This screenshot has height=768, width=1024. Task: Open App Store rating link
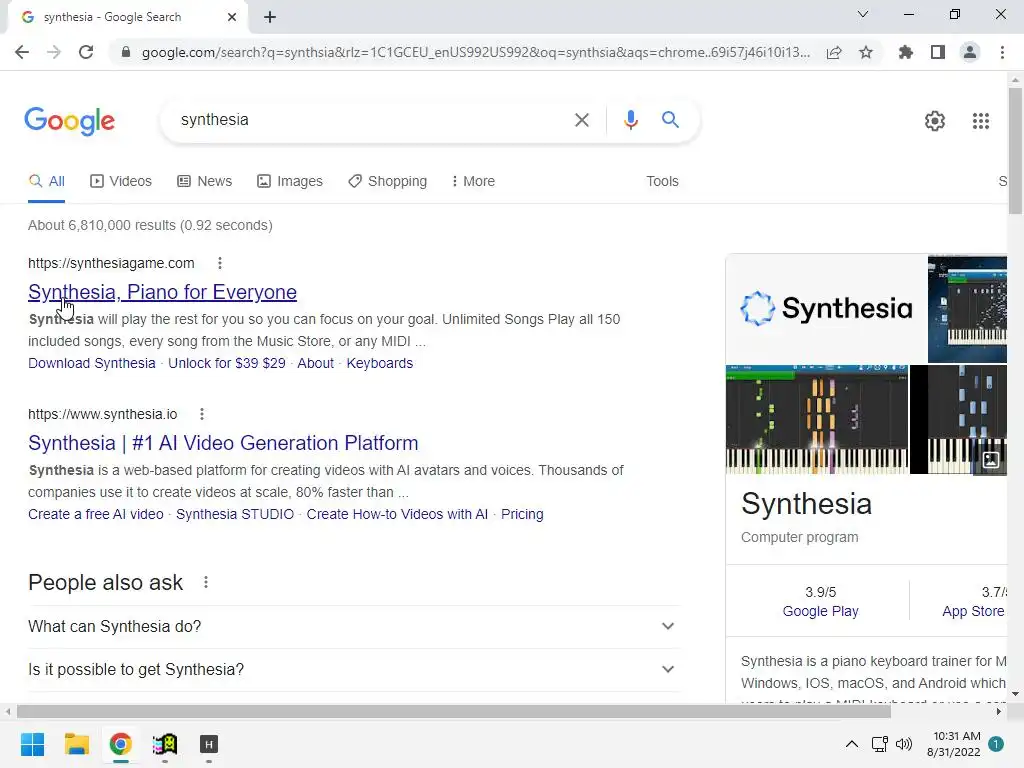point(973,611)
